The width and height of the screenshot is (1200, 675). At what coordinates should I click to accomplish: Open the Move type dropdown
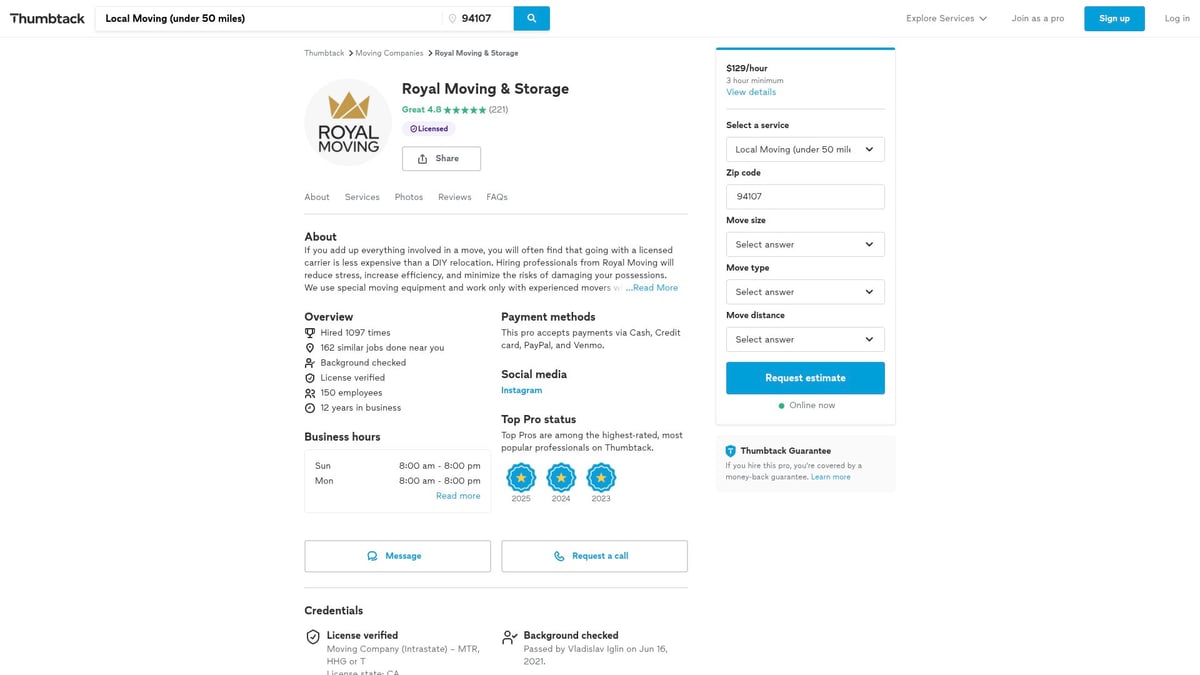[x=805, y=292]
